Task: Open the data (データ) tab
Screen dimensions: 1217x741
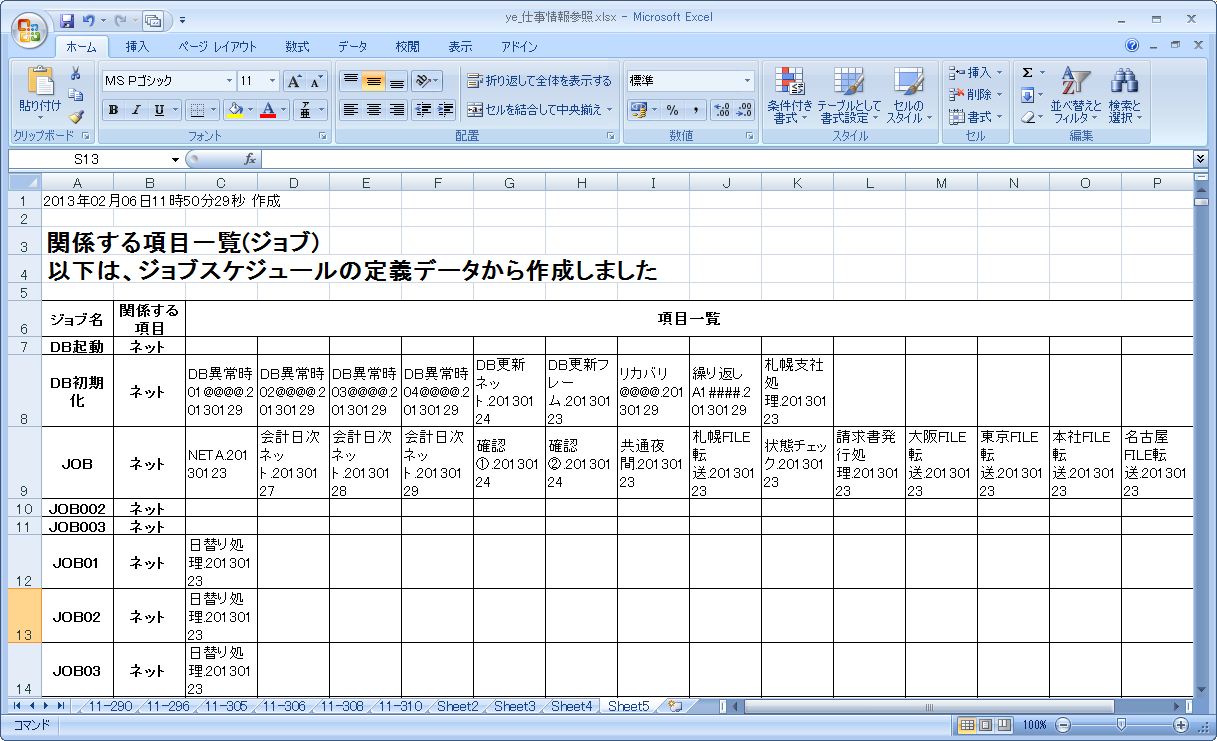Action: (352, 47)
